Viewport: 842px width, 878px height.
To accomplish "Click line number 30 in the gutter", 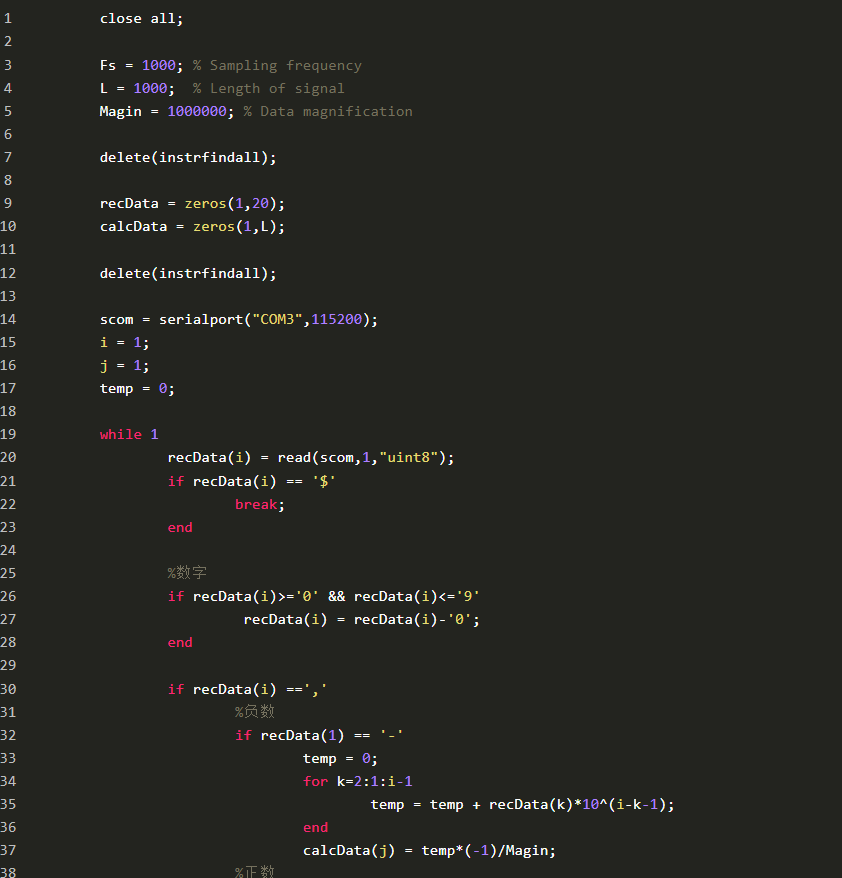I will [x=8, y=689].
